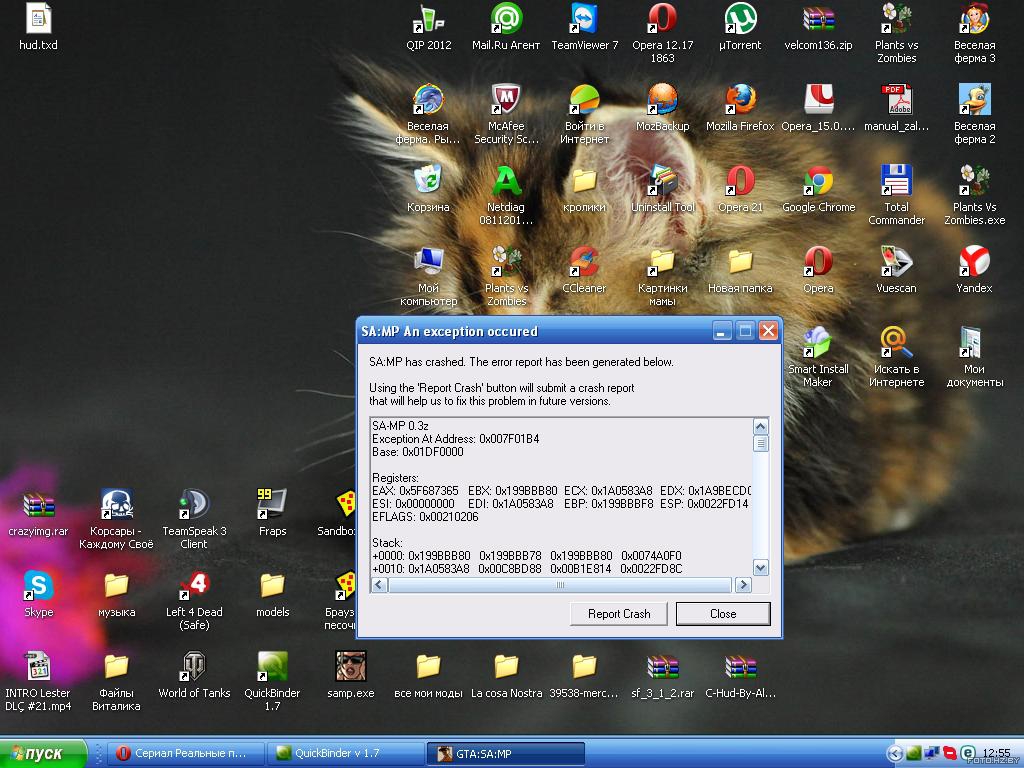Click the taskbar clock showing 12:55
The image size is (1024, 768).
click(x=996, y=753)
